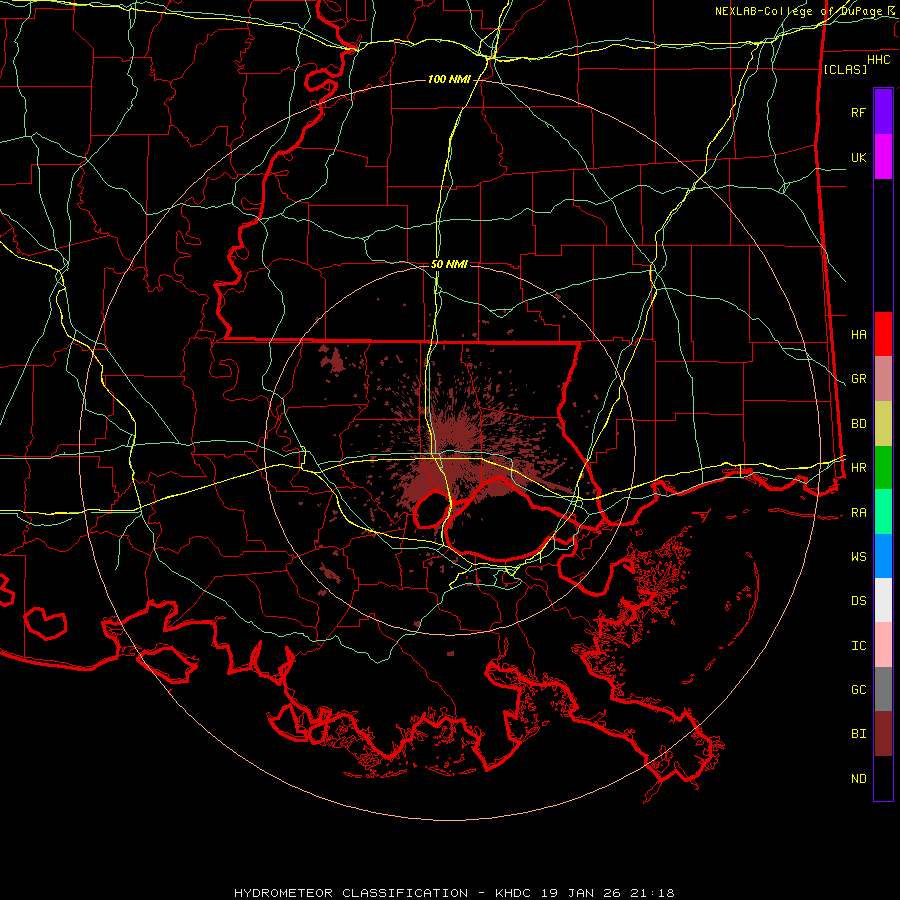The width and height of the screenshot is (900, 900).
Task: Click the HR green legend swatch
Action: pyautogui.click(x=883, y=468)
